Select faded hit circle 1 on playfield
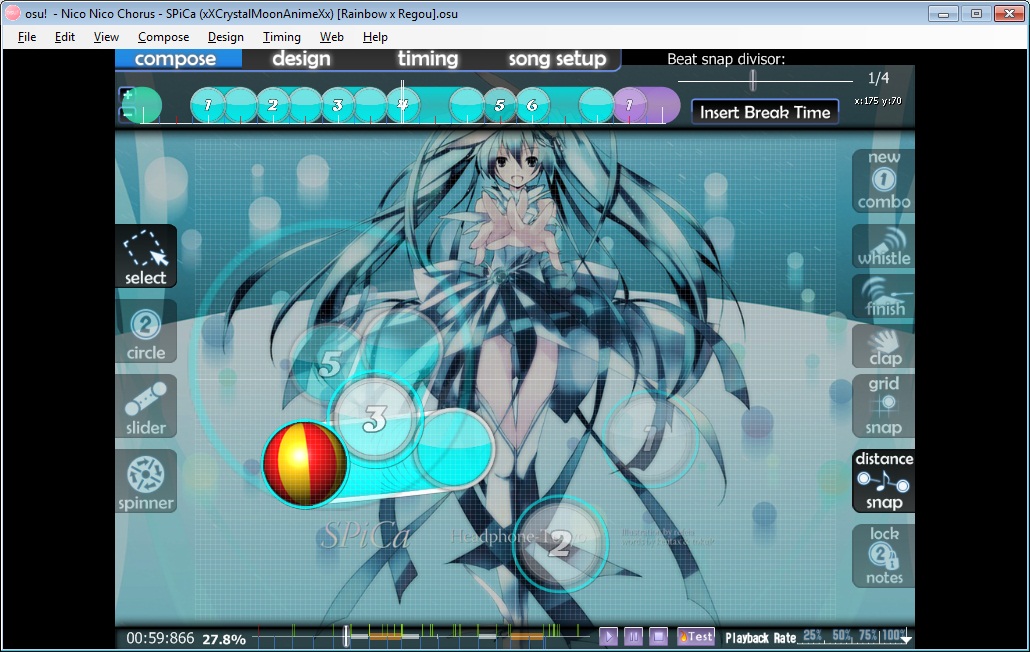 (x=650, y=438)
